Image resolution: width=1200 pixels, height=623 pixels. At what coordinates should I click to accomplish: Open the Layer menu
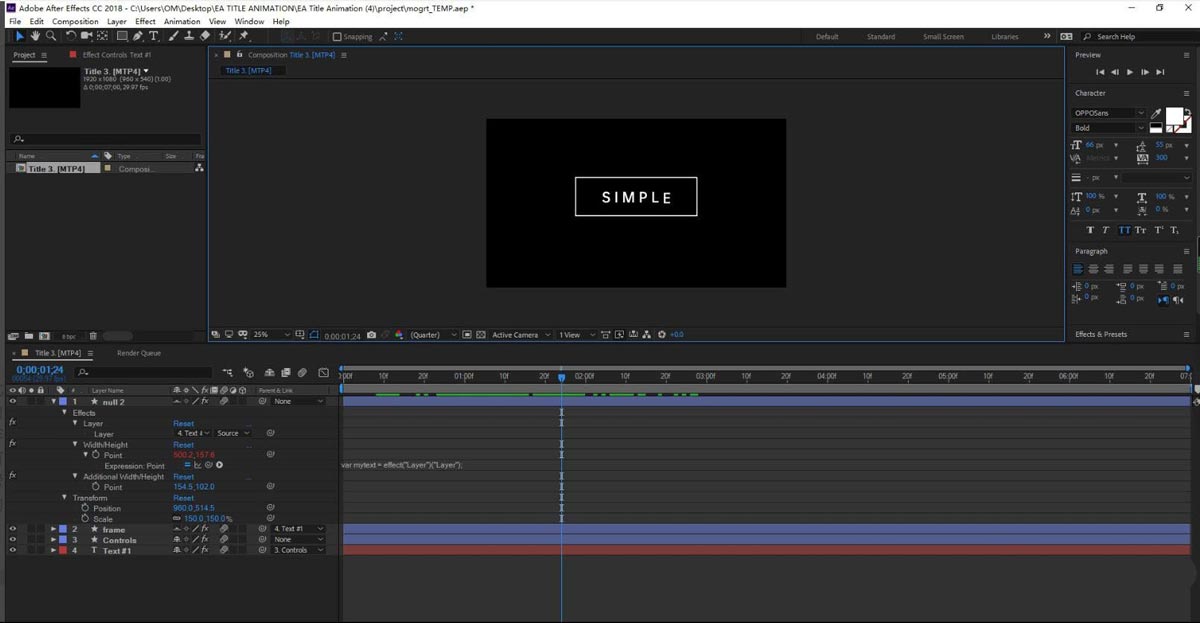(x=117, y=21)
